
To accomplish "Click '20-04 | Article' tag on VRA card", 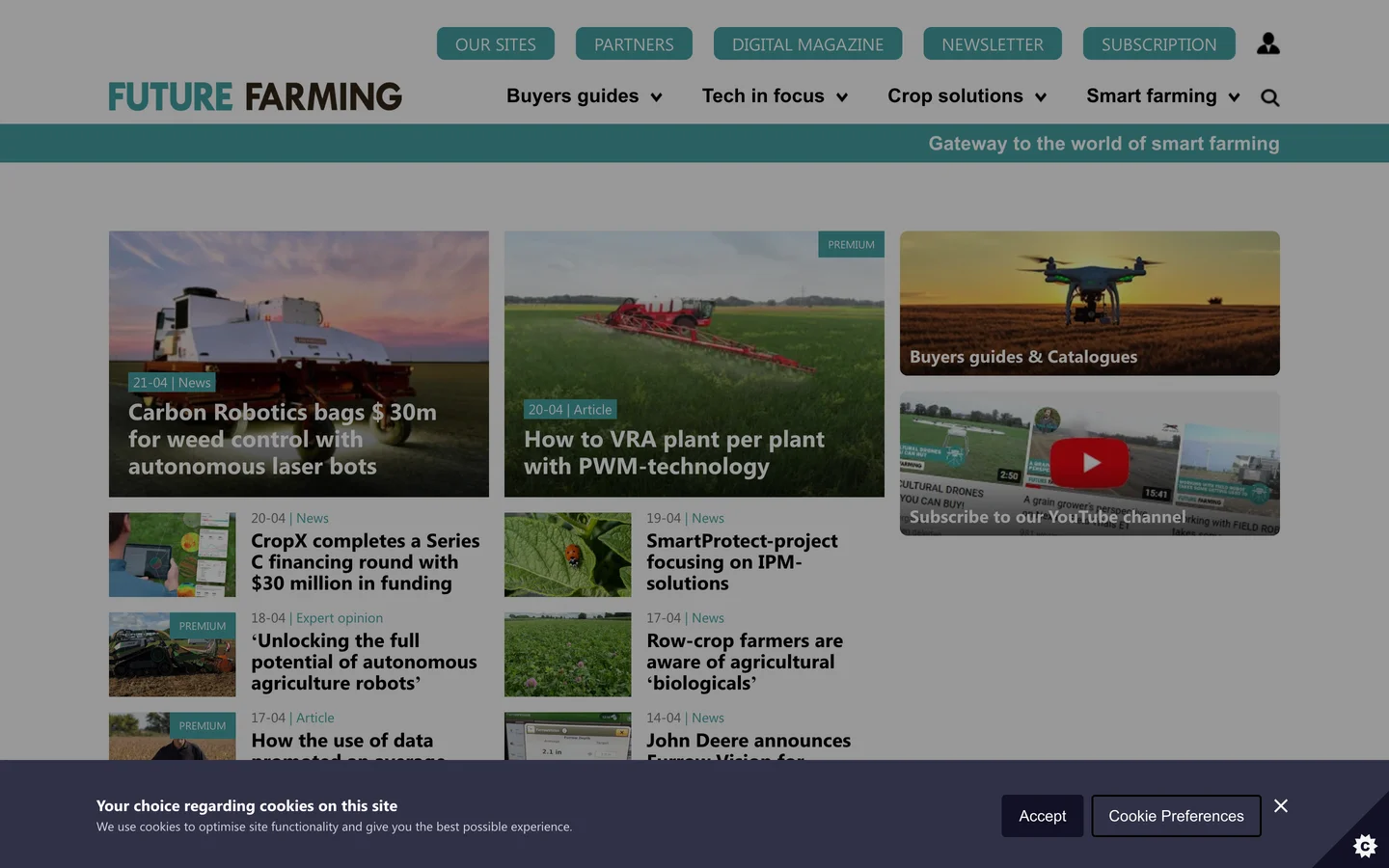I will coord(570,410).
